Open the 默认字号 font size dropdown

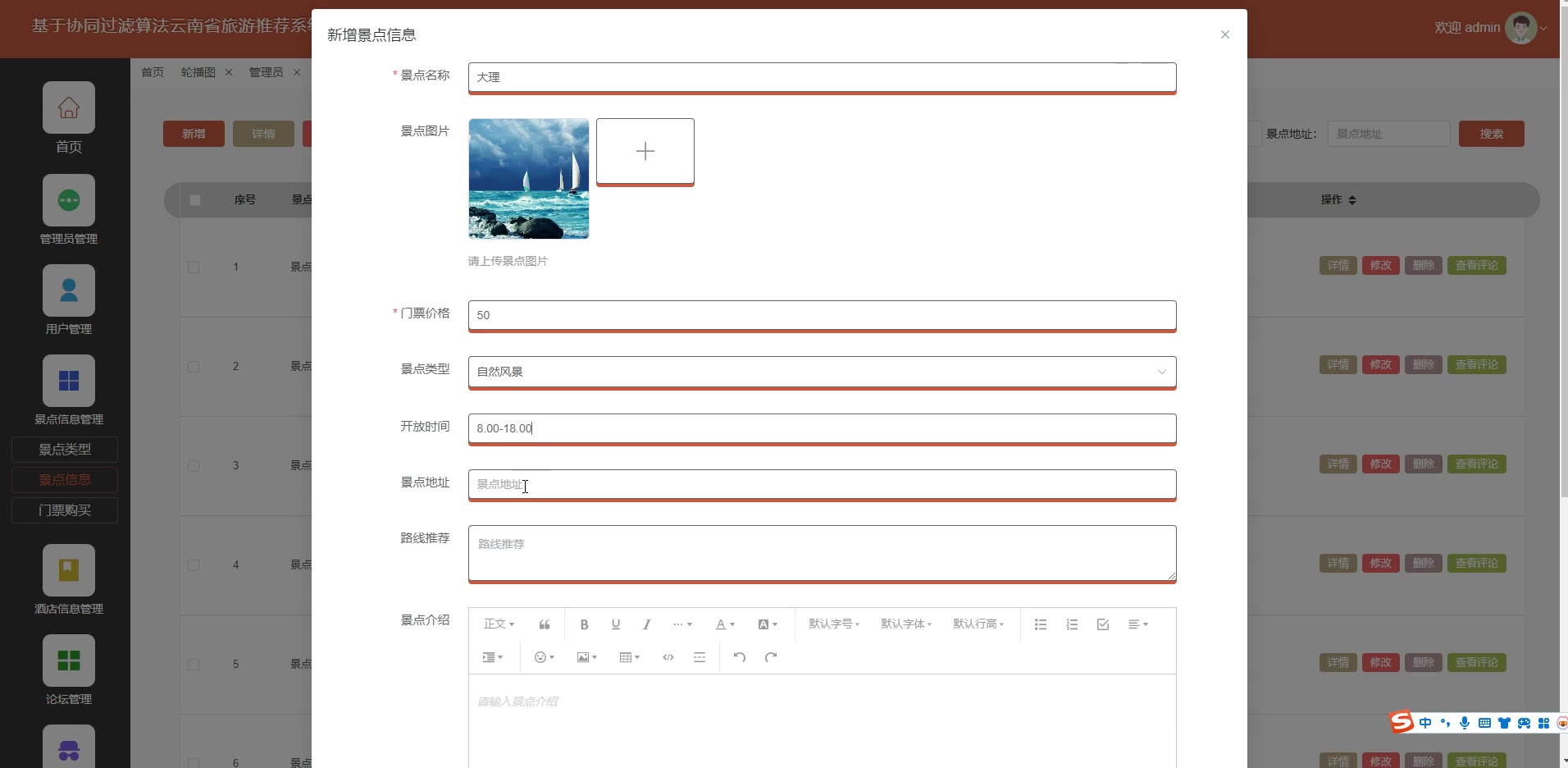tap(834, 624)
